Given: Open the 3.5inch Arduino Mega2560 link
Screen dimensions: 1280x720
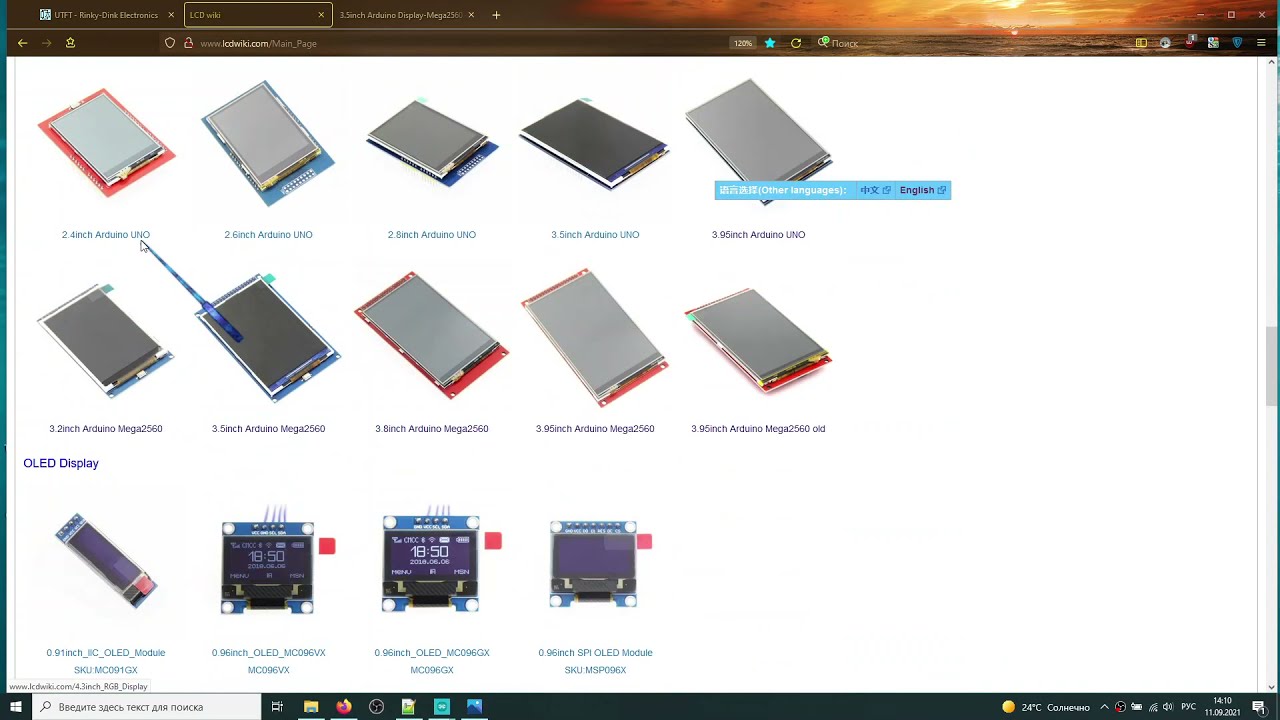Looking at the screenshot, I should pos(268,429).
